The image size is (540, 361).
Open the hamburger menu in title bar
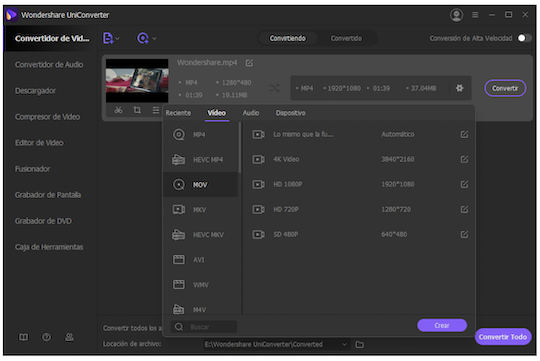coord(475,15)
